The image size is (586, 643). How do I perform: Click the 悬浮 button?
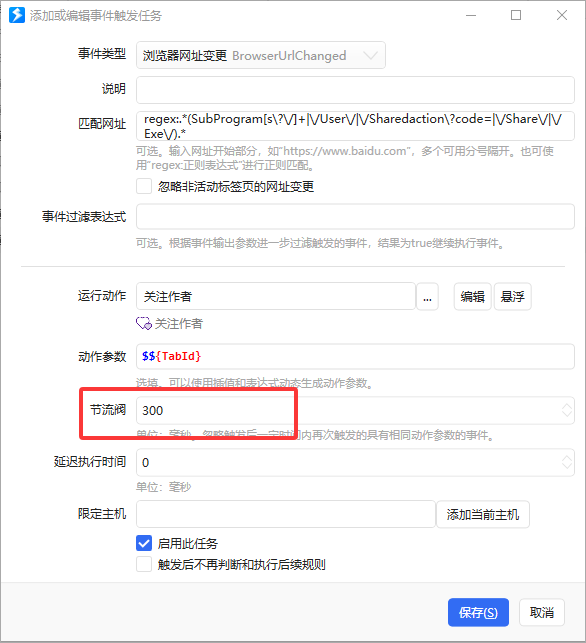pyautogui.click(x=513, y=296)
